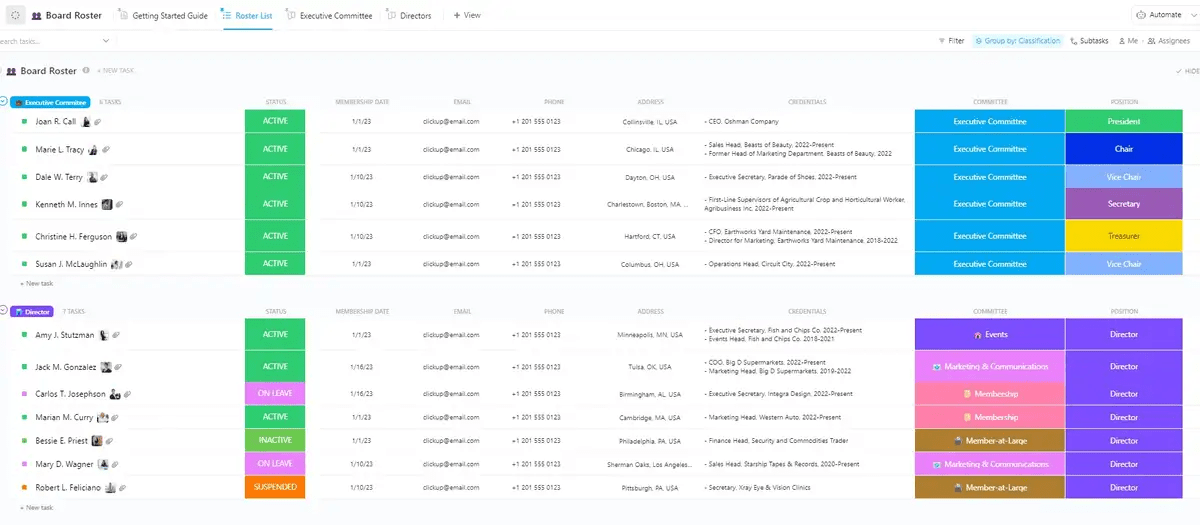
Task: Switch to the Executive Committee tab
Action: [329, 16]
